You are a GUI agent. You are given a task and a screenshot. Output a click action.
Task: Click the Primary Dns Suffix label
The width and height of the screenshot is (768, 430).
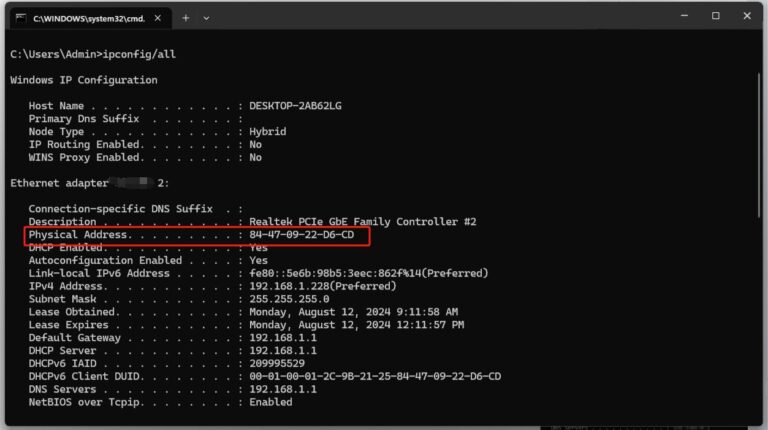tap(84, 119)
